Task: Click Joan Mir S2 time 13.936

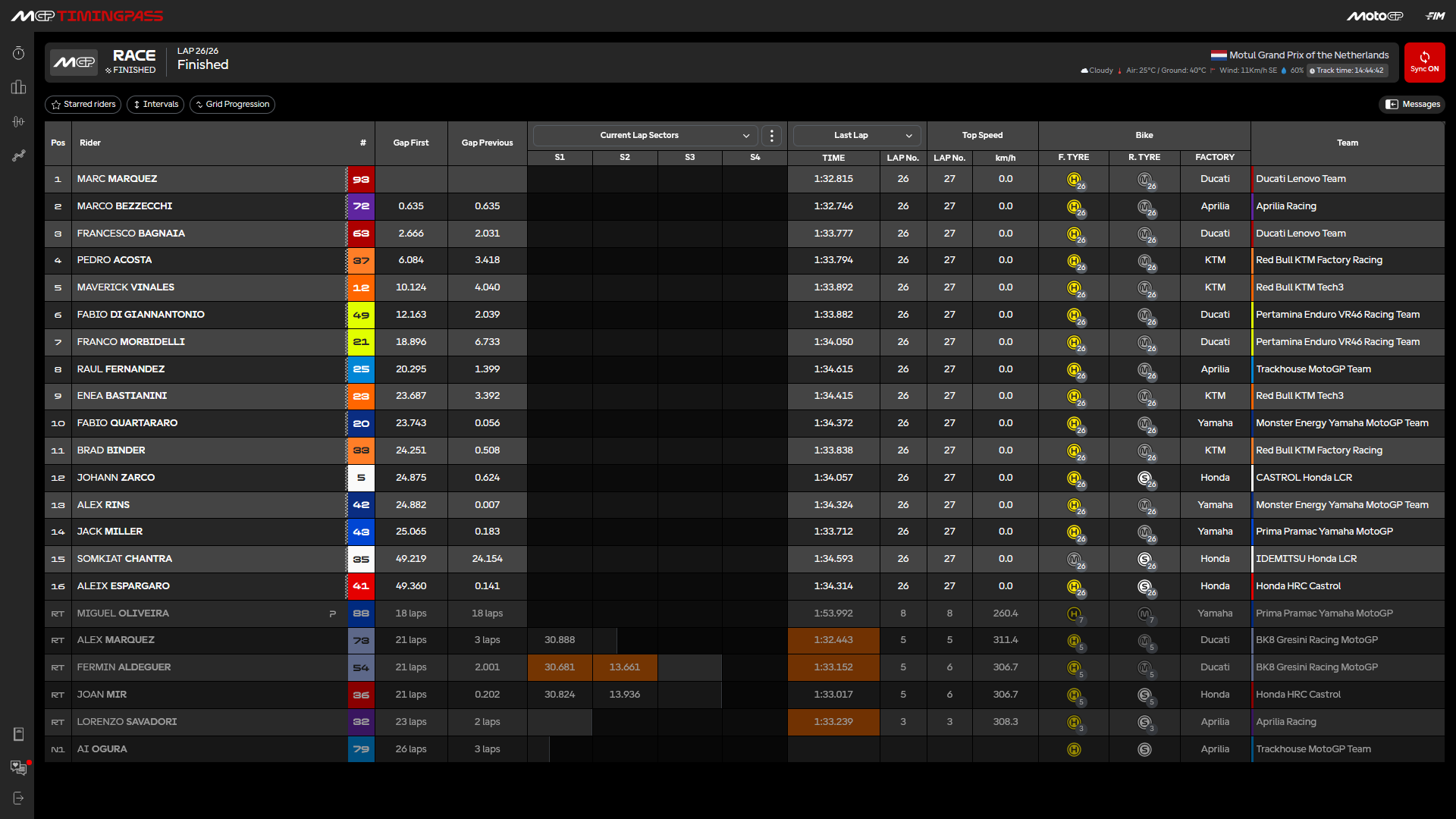Action: point(625,695)
